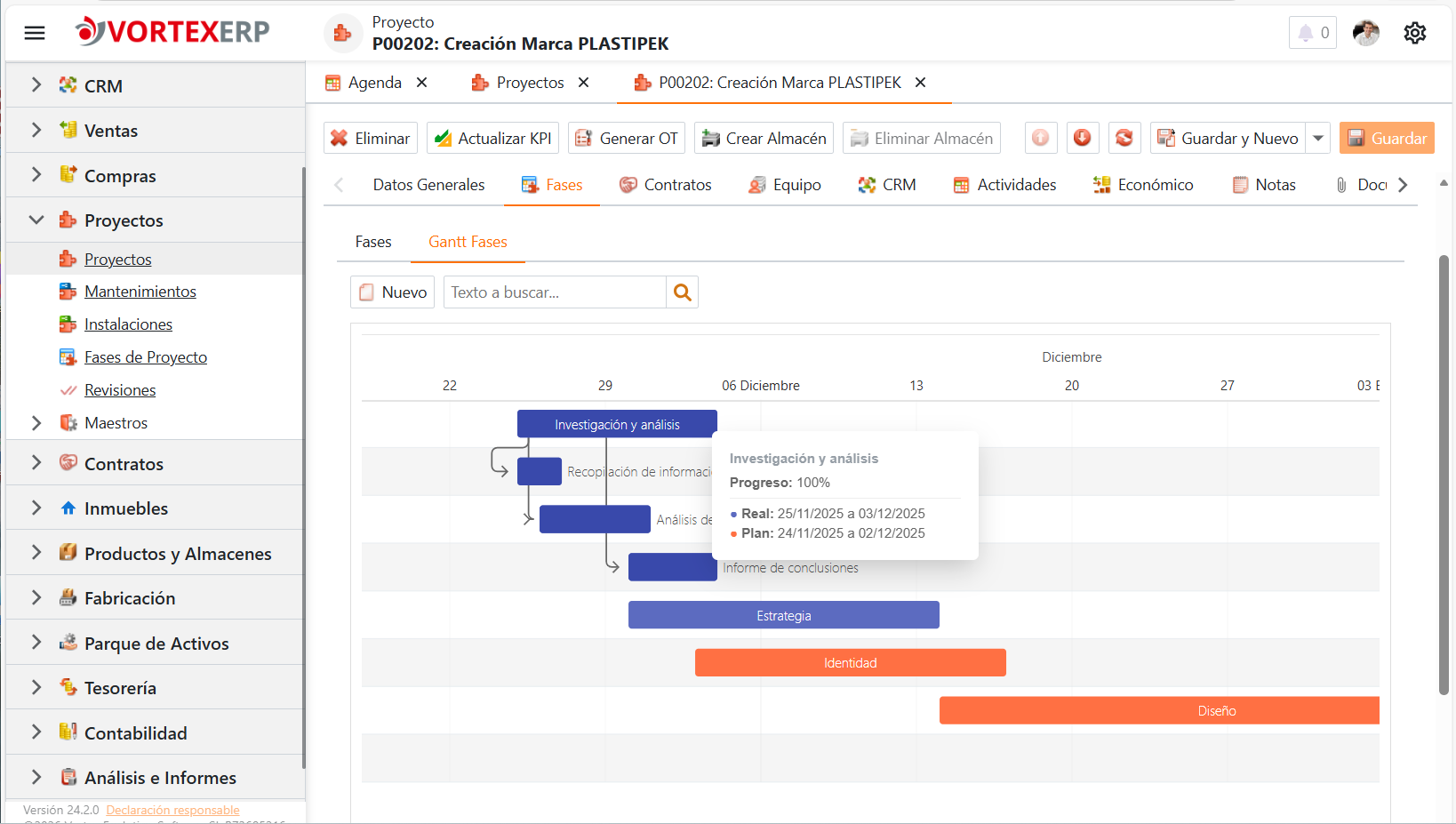Click the search magnifier icon
Screen dimensions: 1456x824
tap(682, 292)
